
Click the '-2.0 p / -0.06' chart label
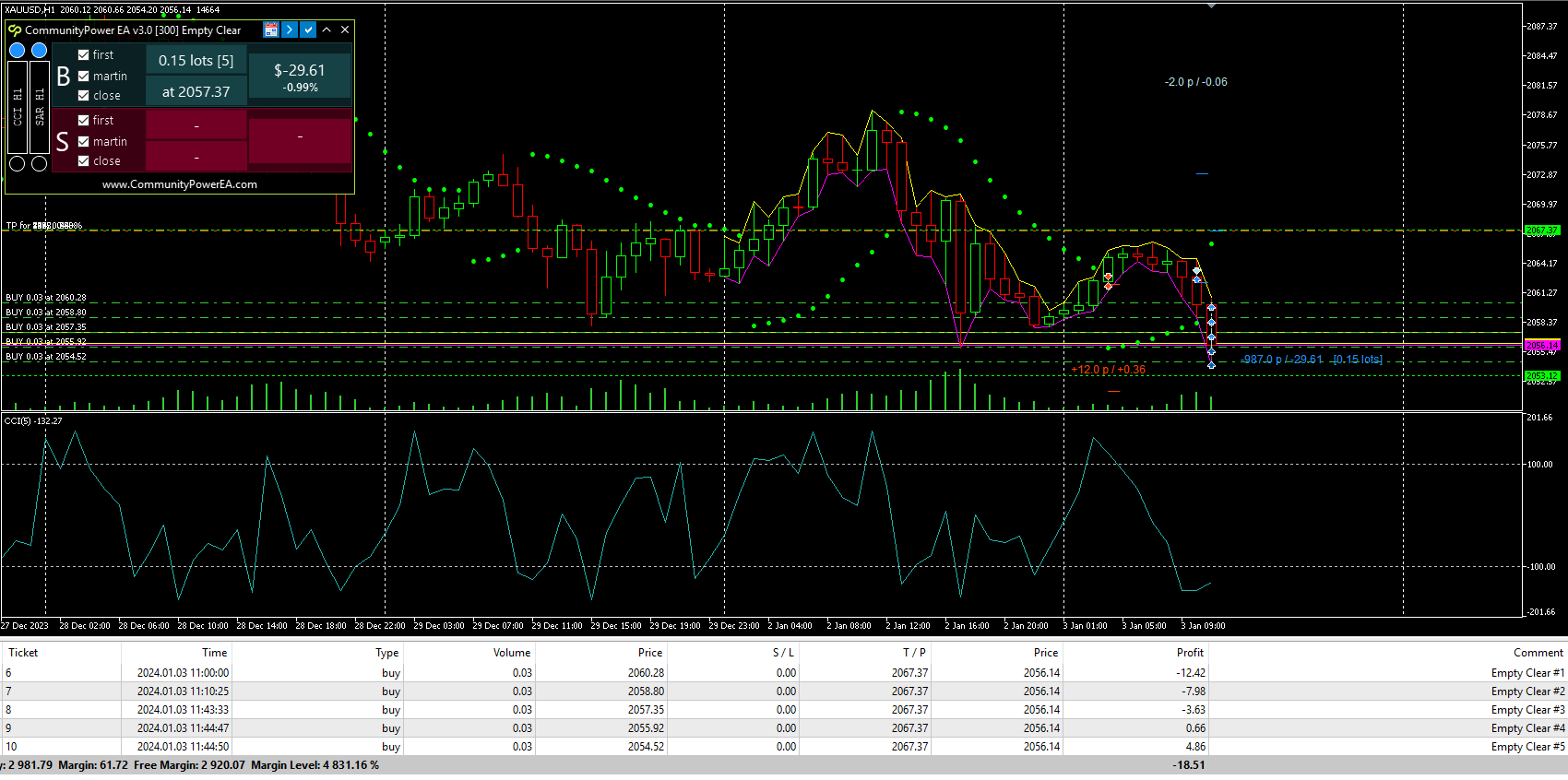pos(1196,82)
